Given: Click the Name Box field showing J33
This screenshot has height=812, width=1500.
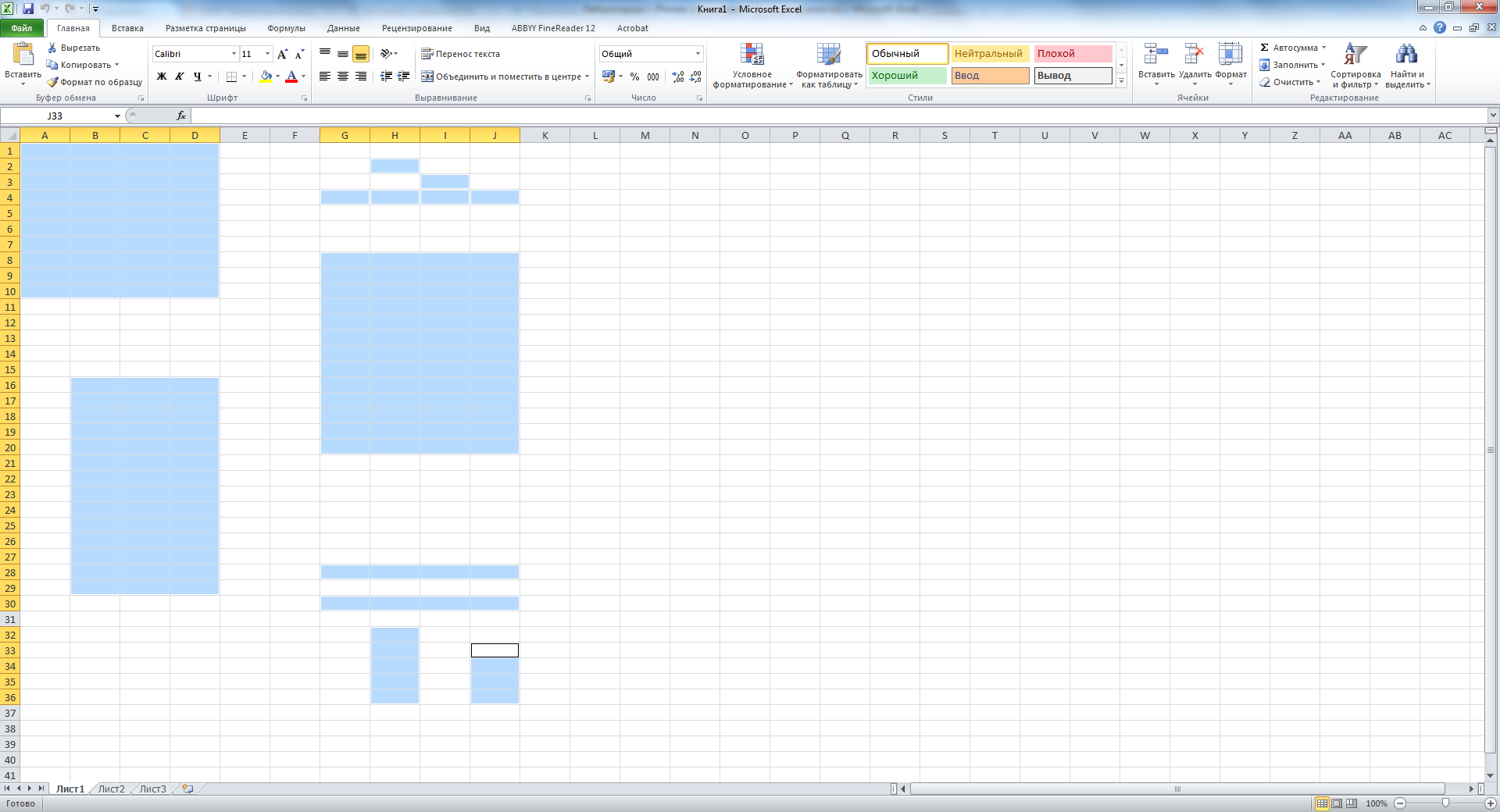Looking at the screenshot, I should pos(56,116).
